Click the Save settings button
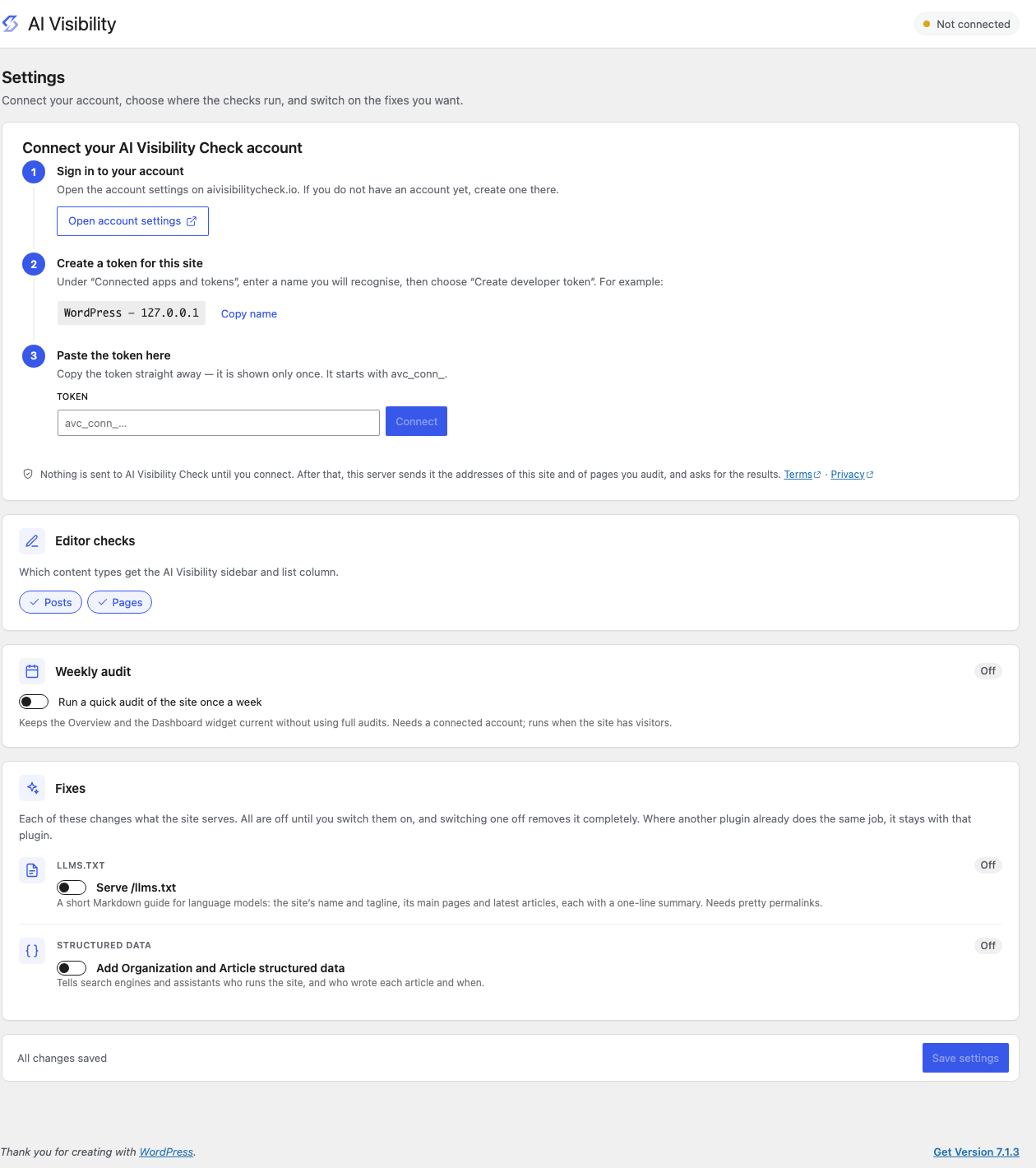 pos(965,1058)
